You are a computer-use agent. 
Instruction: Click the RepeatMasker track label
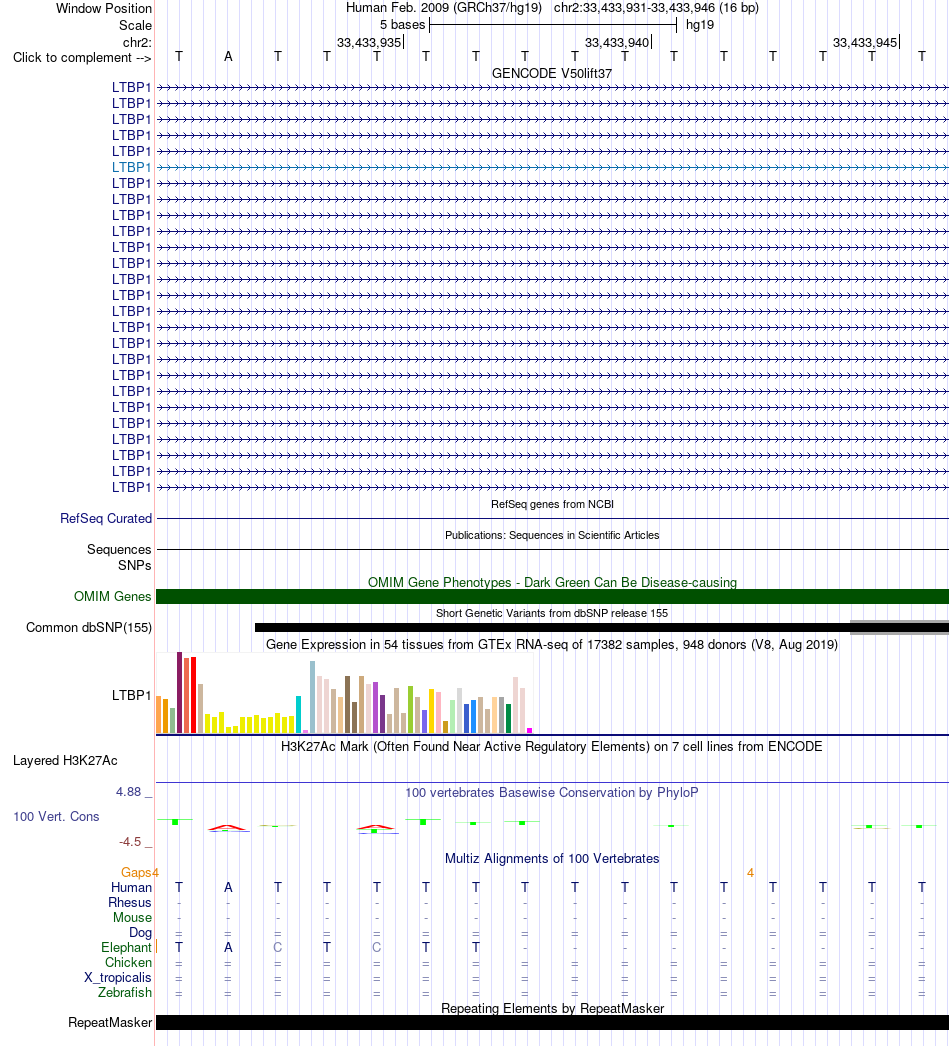110,1023
